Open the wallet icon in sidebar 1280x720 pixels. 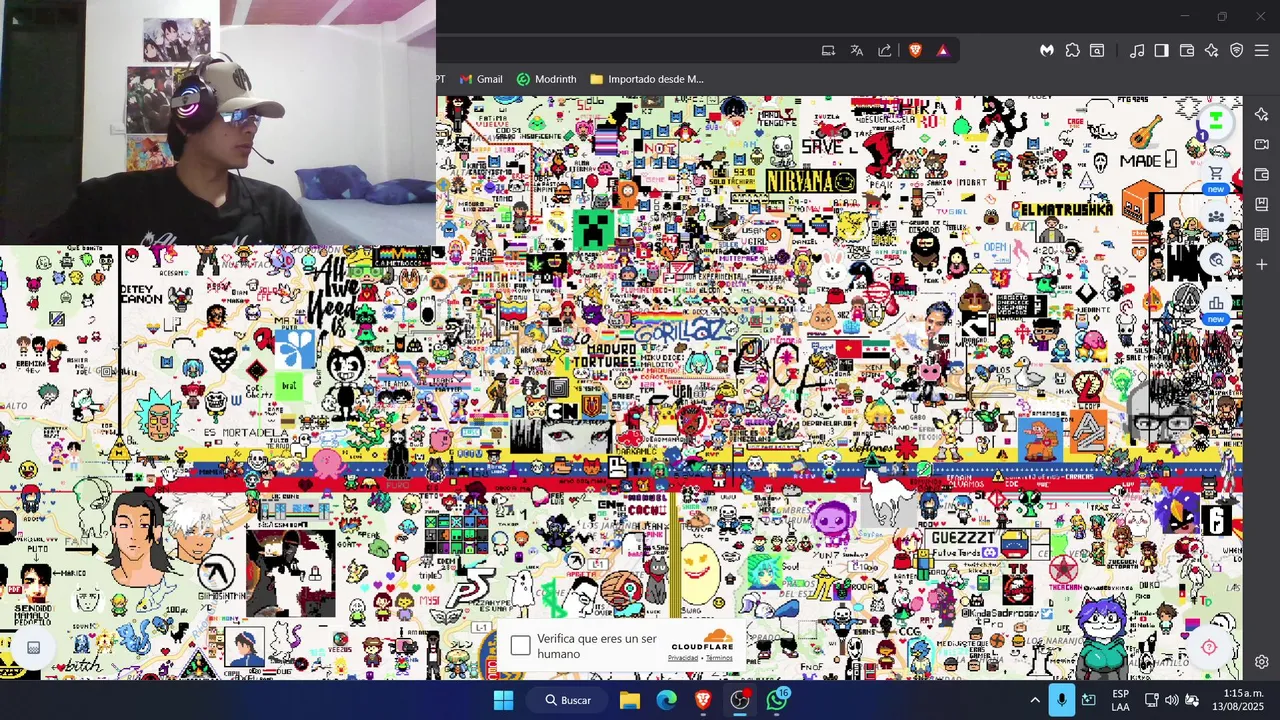(x=1262, y=175)
